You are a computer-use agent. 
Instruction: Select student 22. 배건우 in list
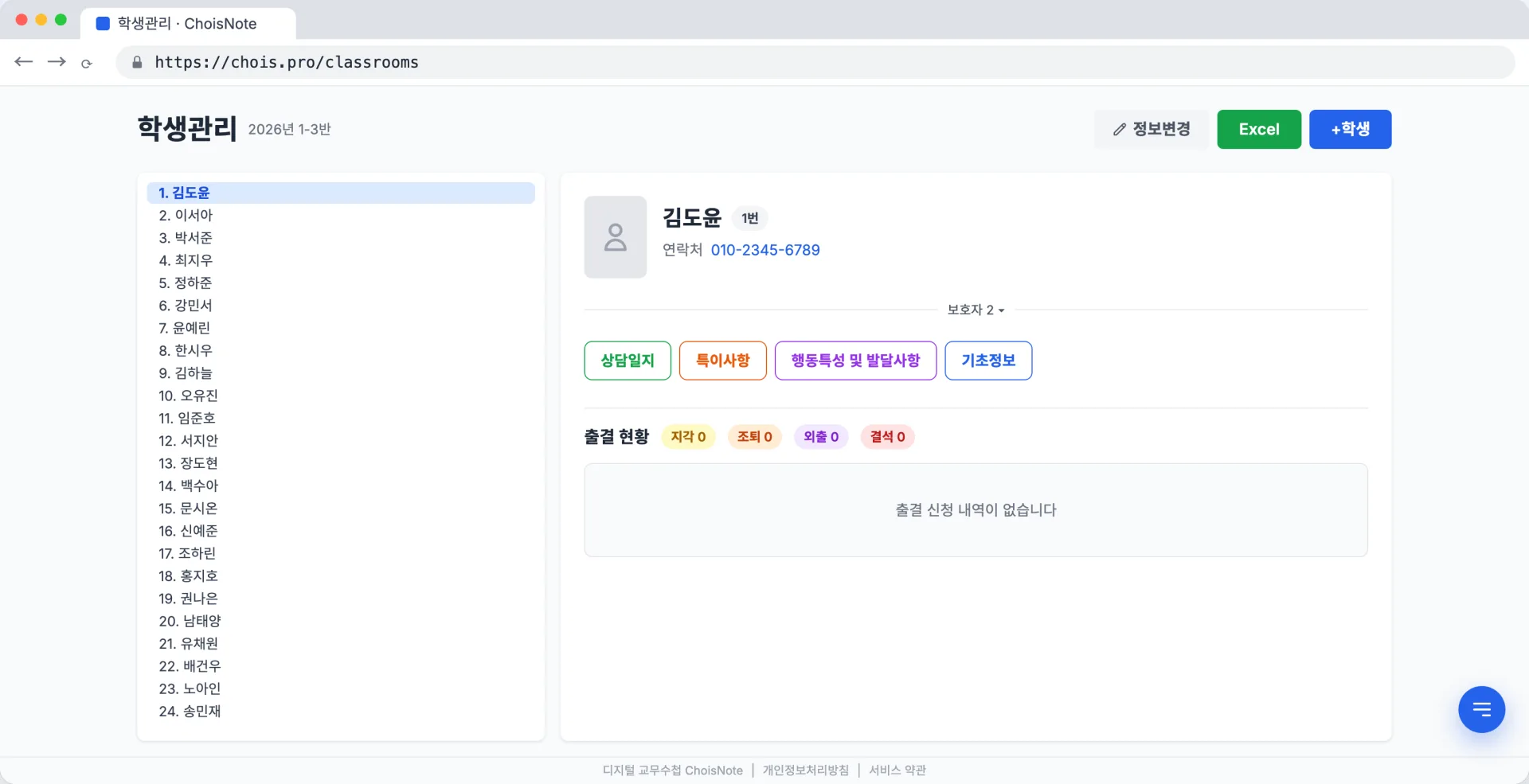pos(341,666)
